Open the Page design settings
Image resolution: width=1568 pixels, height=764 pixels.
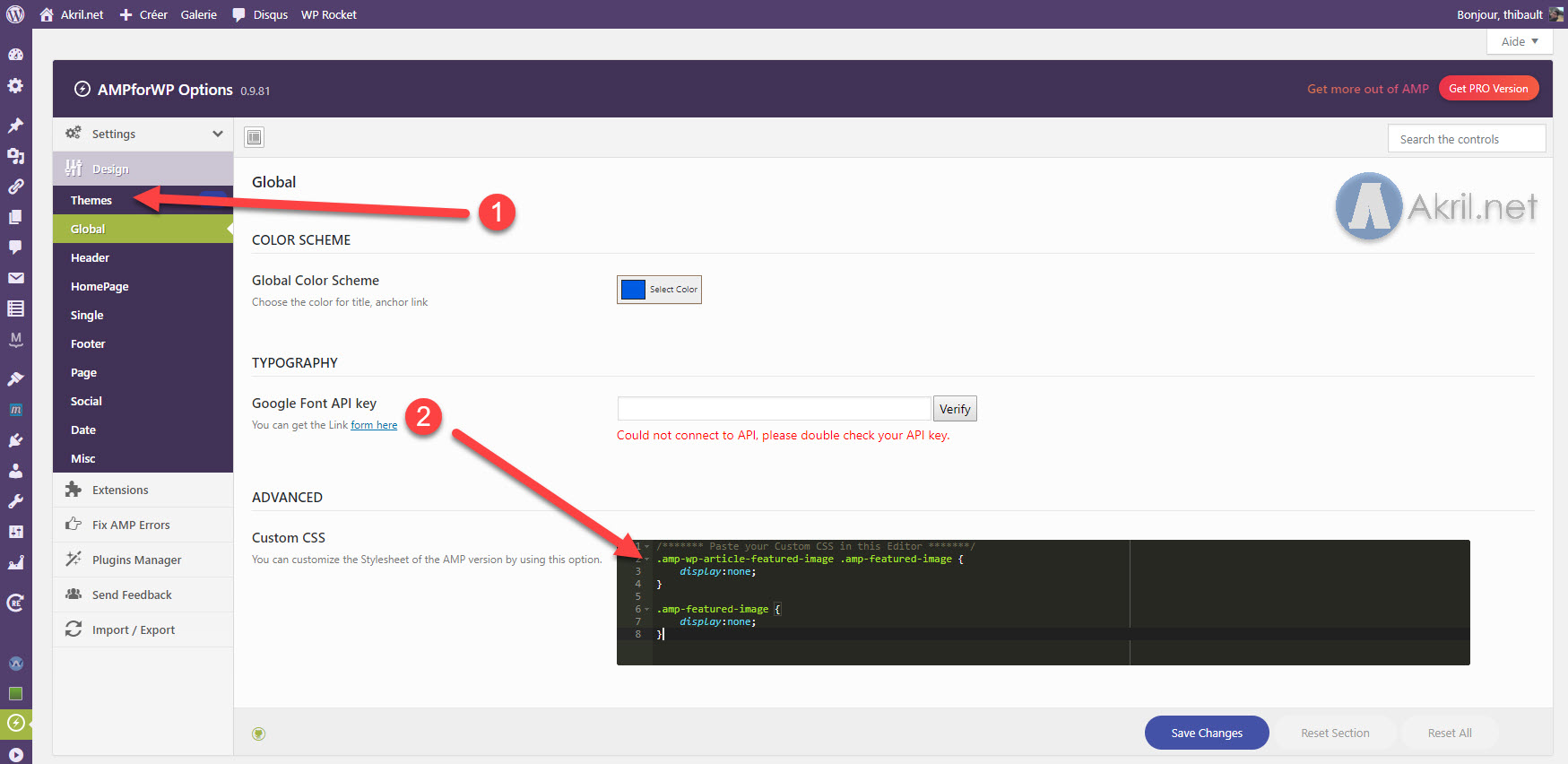pyautogui.click(x=143, y=372)
